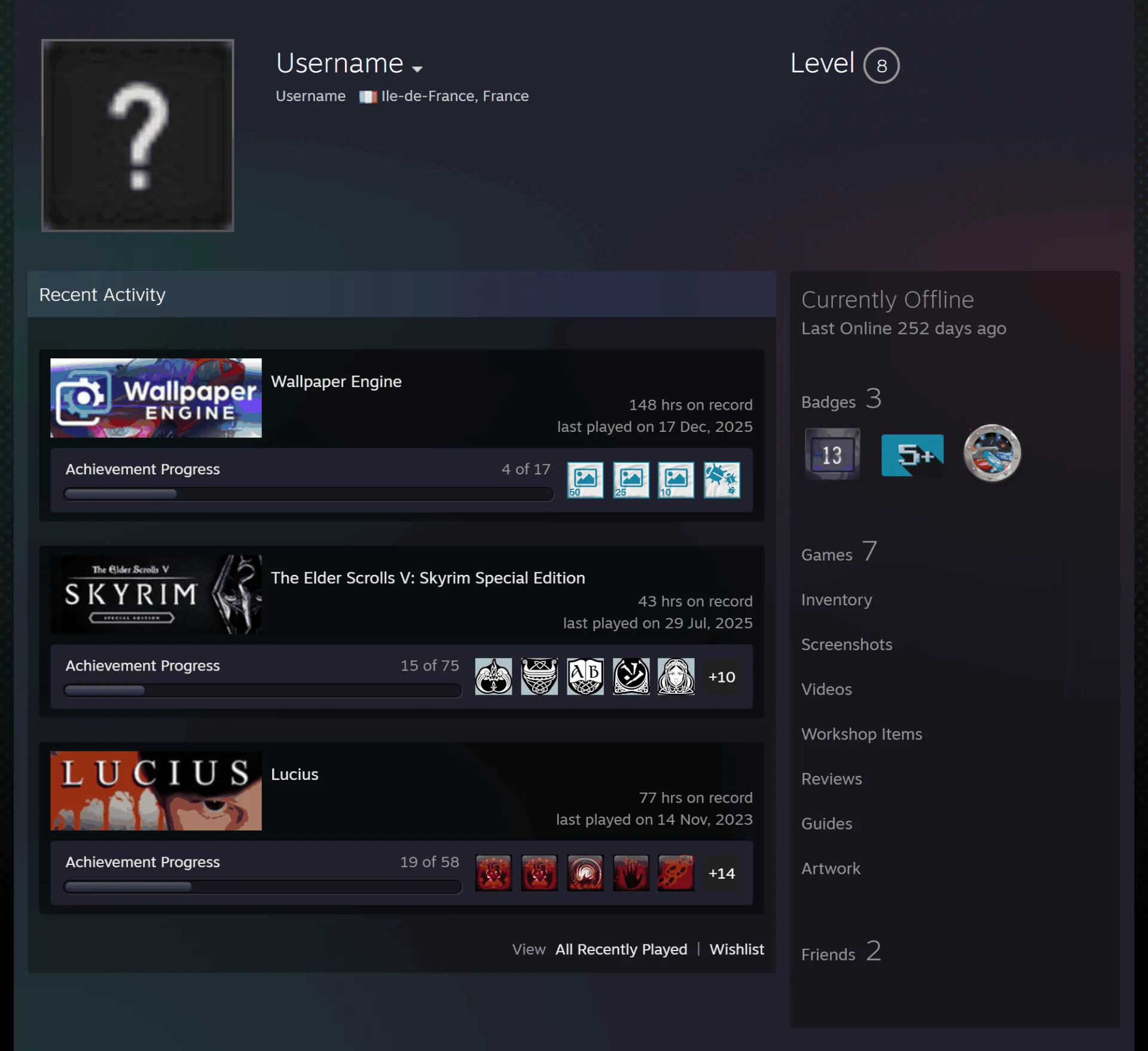
Task: Open the Reviews section
Action: click(x=832, y=779)
